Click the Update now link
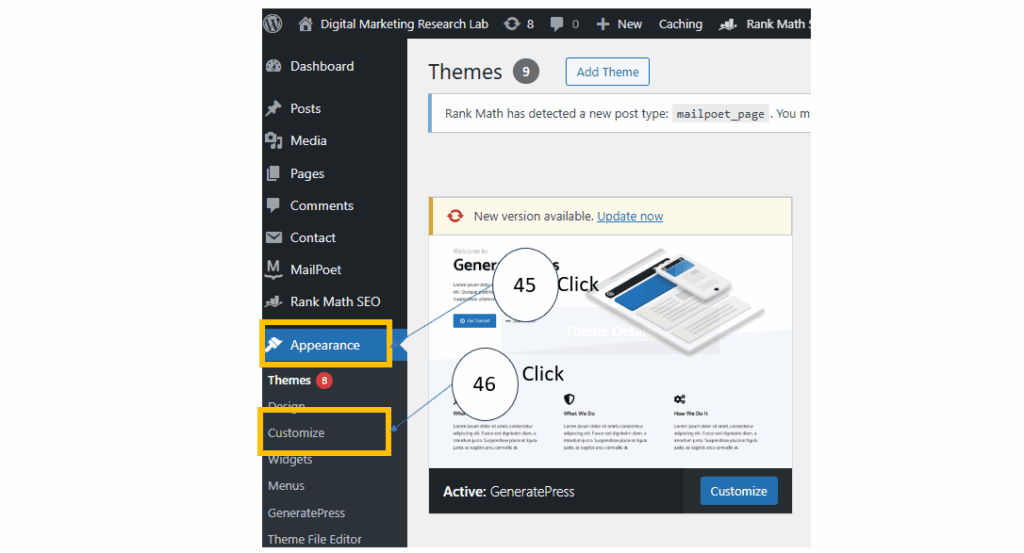Image resolution: width=1024 pixels, height=553 pixels. click(629, 216)
